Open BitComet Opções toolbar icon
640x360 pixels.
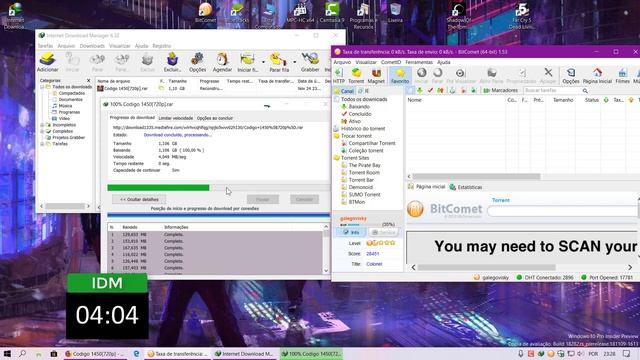click(571, 76)
